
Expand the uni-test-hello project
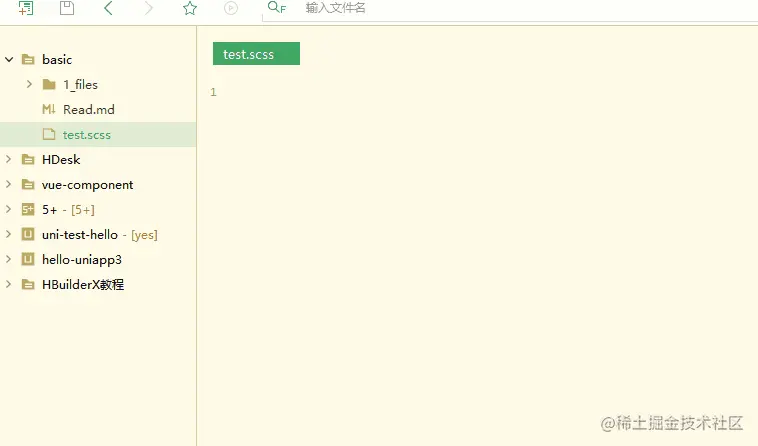coord(8,234)
